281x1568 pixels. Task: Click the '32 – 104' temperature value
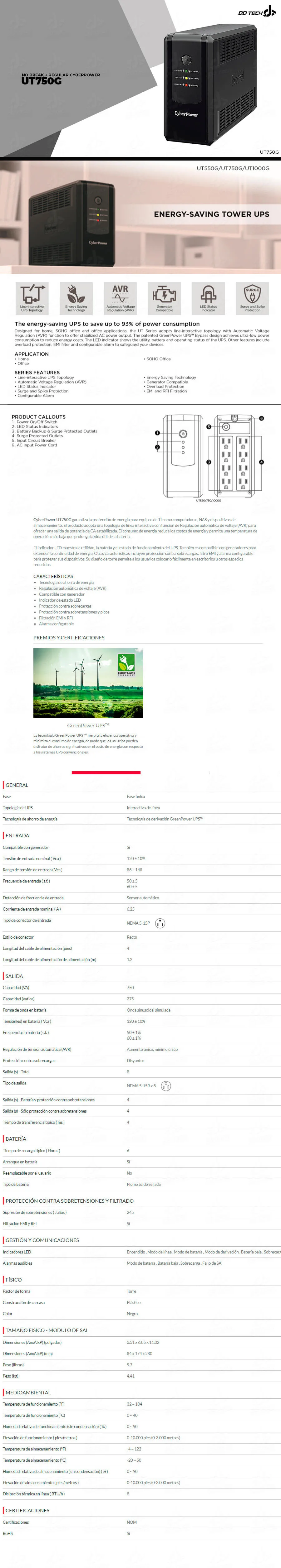(135, 1404)
